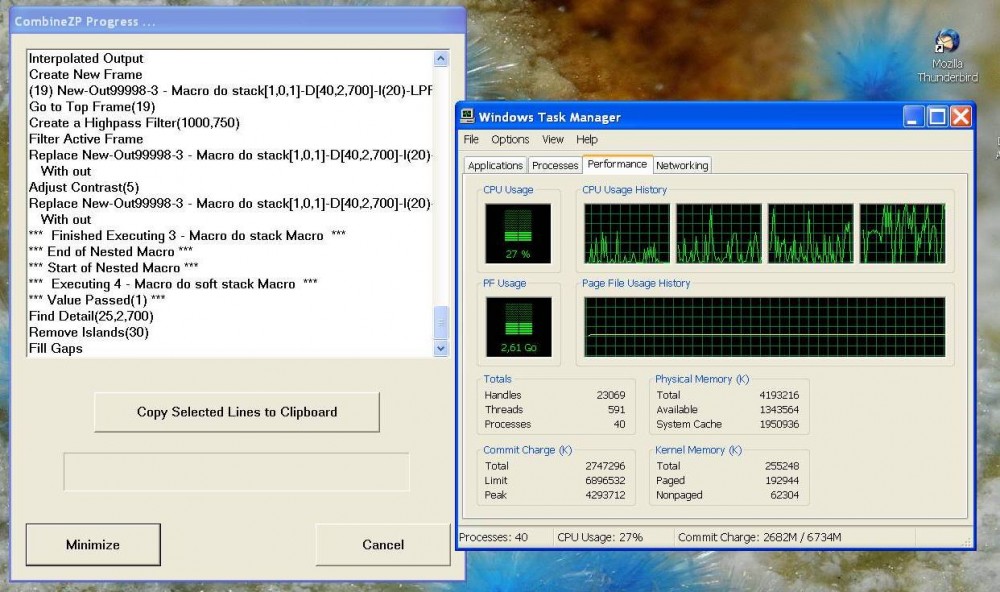Viewport: 1000px width, 592px height.
Task: Click Copy Selected Lines to Clipboard button
Action: click(x=237, y=412)
